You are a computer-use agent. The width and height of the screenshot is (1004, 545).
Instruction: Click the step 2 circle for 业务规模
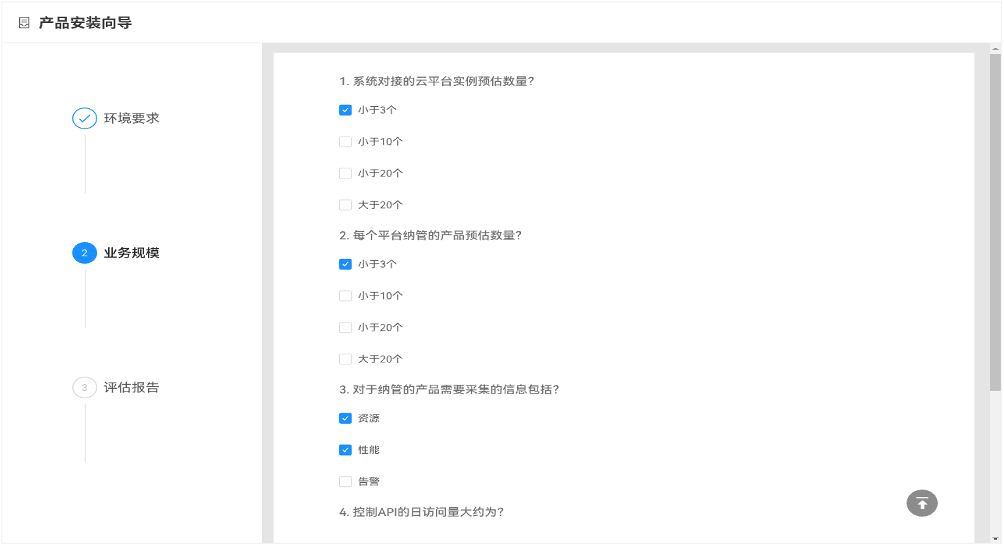pyautogui.click(x=85, y=253)
